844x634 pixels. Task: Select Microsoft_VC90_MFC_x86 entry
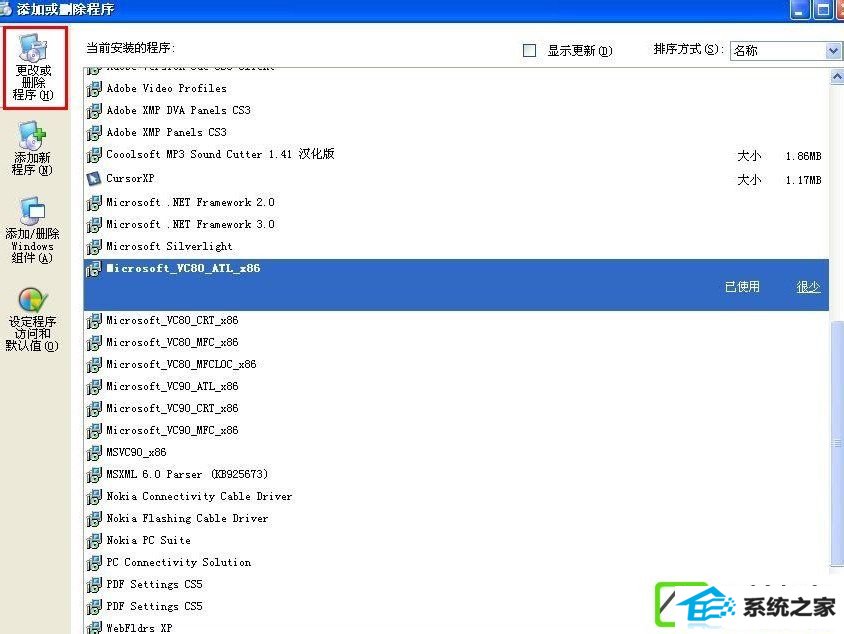point(172,431)
